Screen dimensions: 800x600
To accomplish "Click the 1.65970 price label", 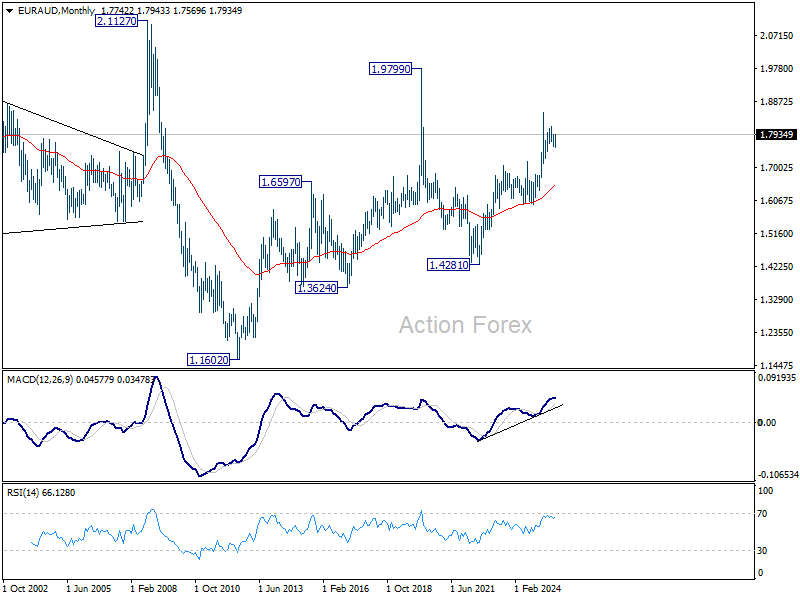I will [x=281, y=182].
